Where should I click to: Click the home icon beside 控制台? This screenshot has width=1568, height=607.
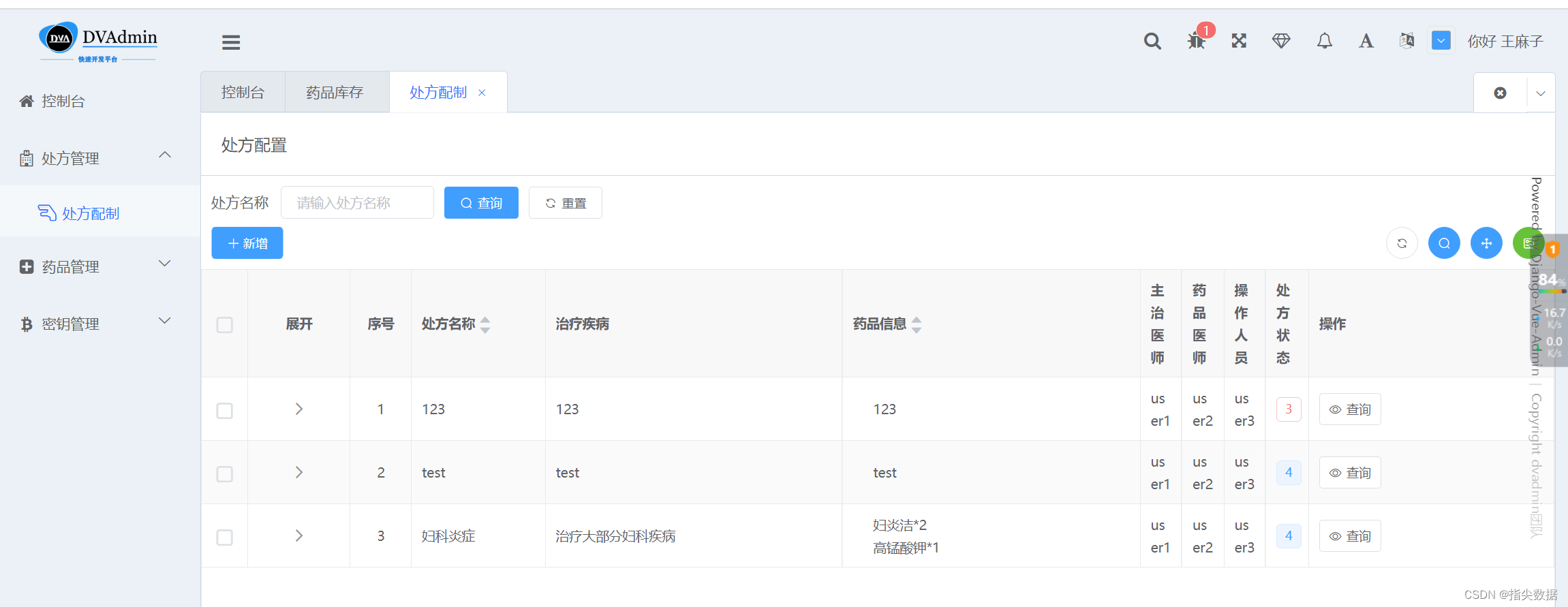click(27, 101)
